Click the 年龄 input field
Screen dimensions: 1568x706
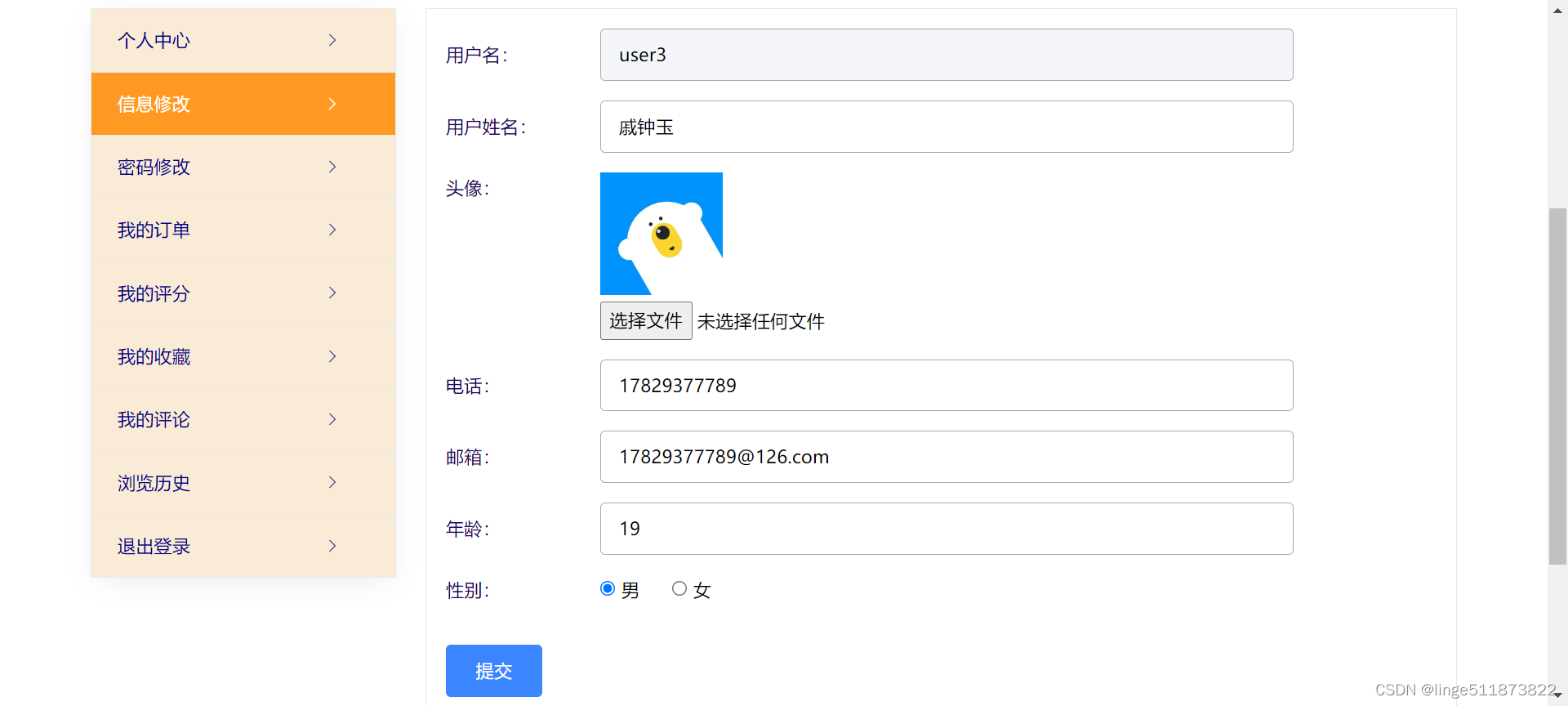tap(947, 529)
